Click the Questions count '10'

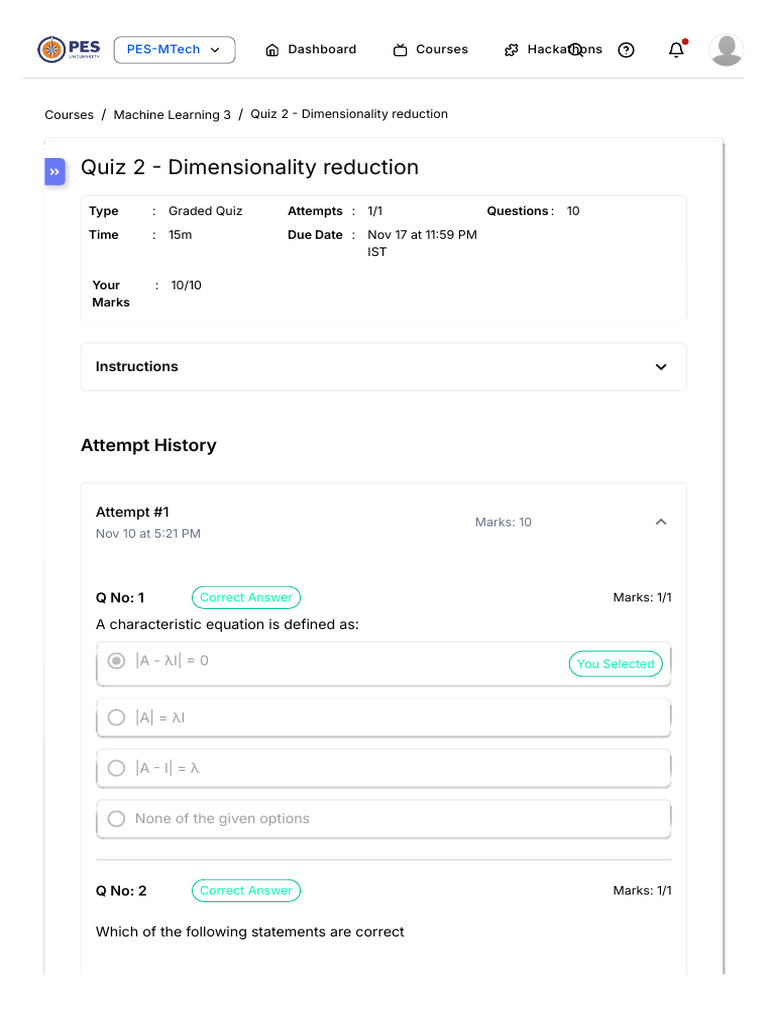pyautogui.click(x=573, y=211)
